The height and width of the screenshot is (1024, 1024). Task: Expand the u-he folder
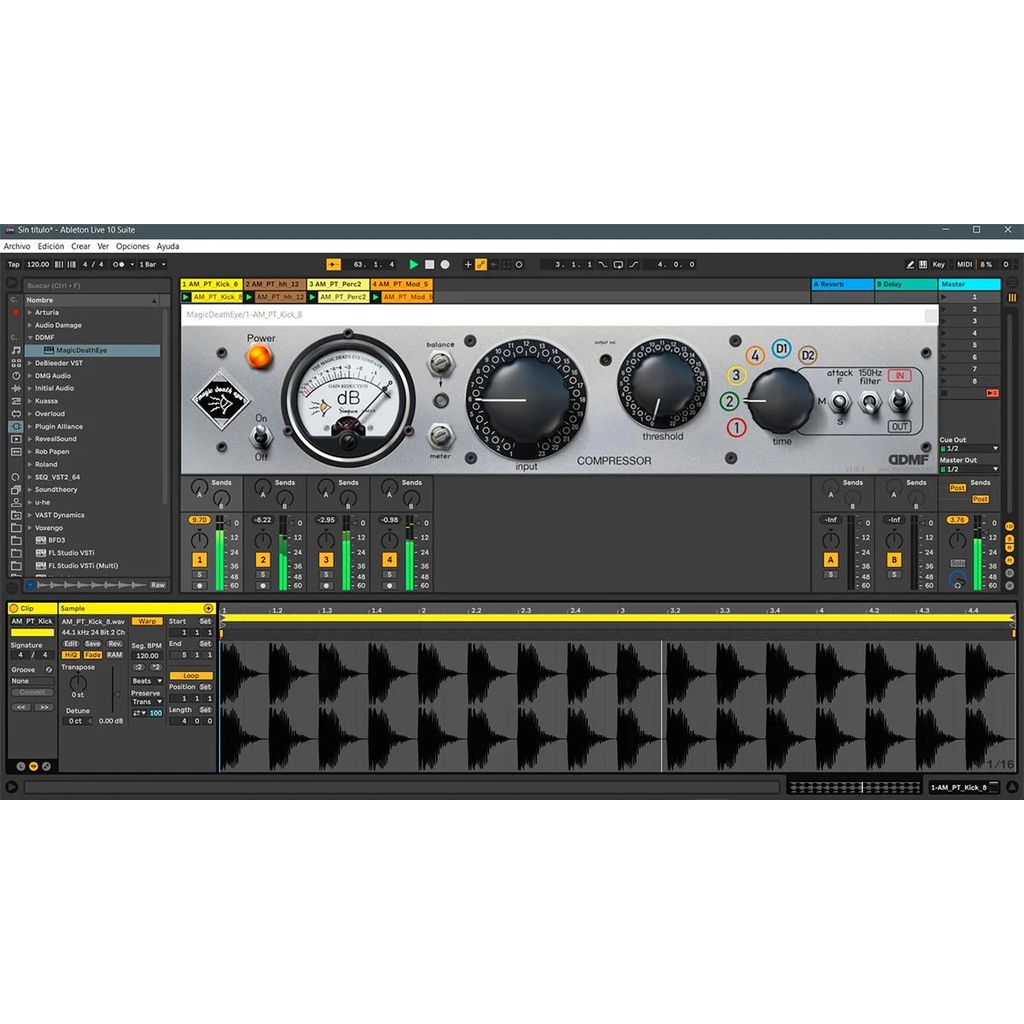pos(30,502)
